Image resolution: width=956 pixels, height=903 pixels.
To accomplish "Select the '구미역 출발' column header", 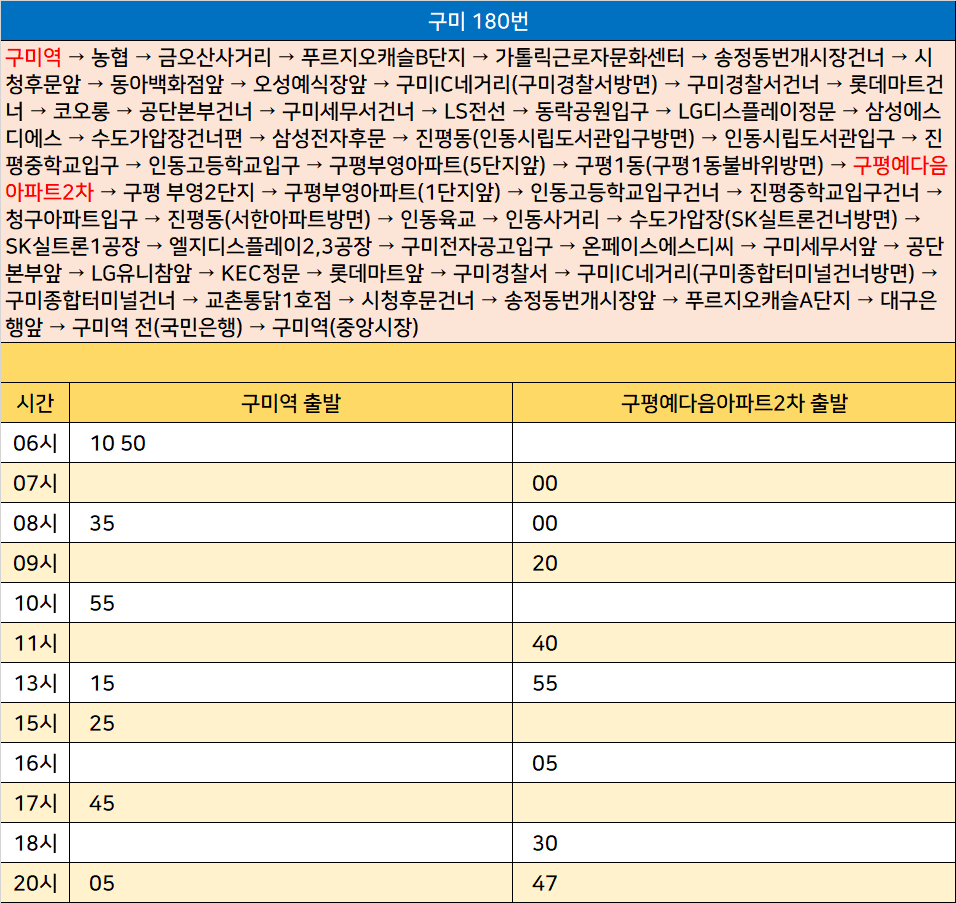I will [291, 403].
